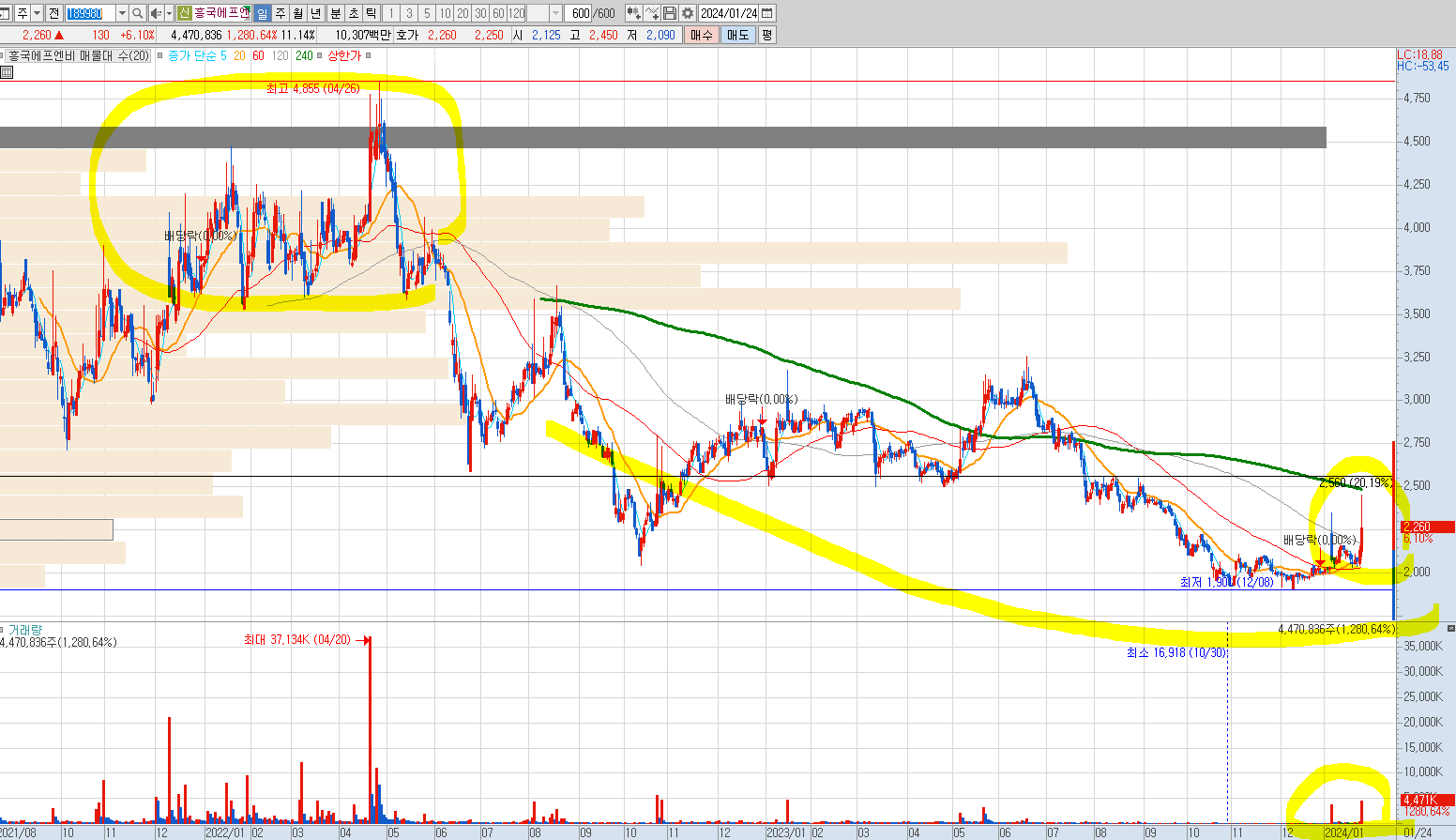Choose interval 10 button
The height and width of the screenshot is (840, 1456).
[445, 13]
